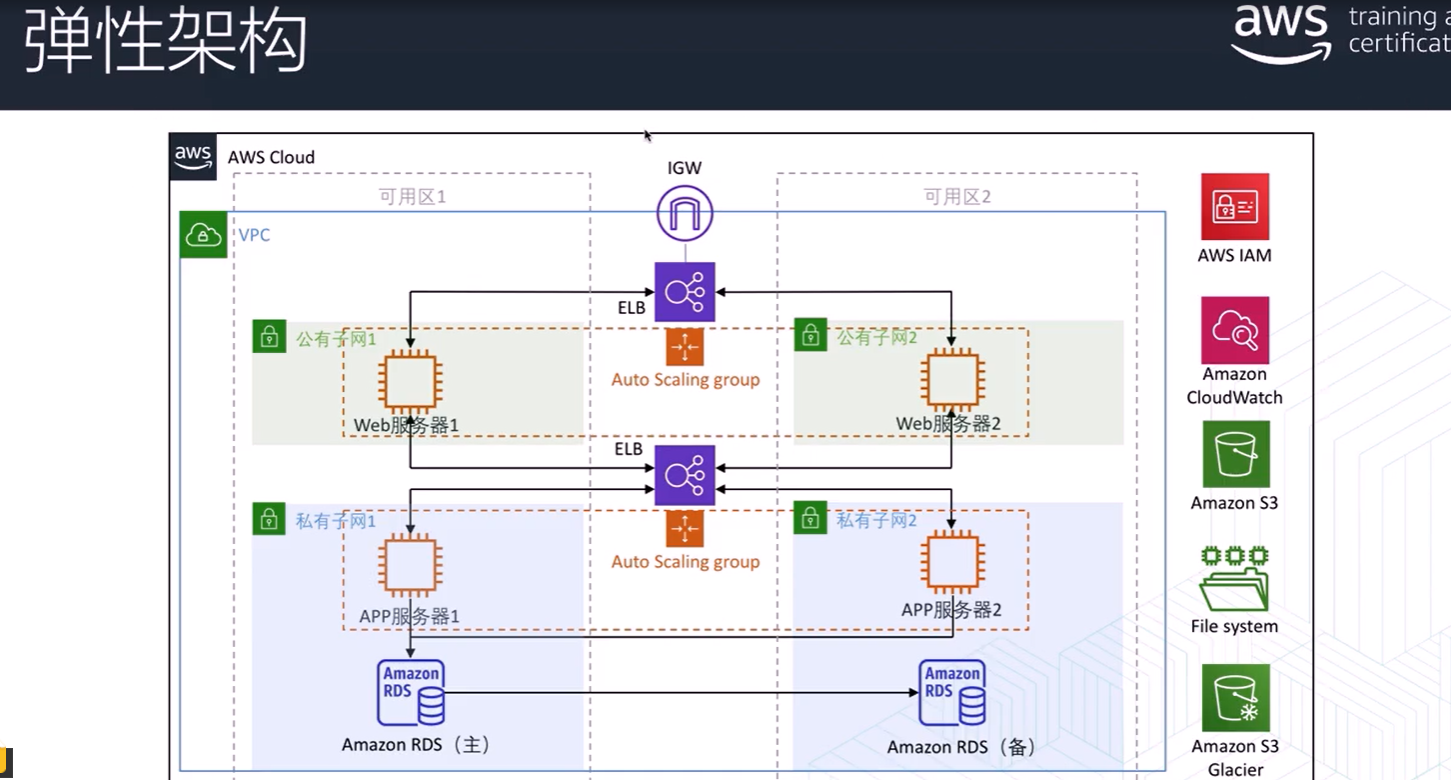Click the 公有子网2 label text

coord(877,337)
